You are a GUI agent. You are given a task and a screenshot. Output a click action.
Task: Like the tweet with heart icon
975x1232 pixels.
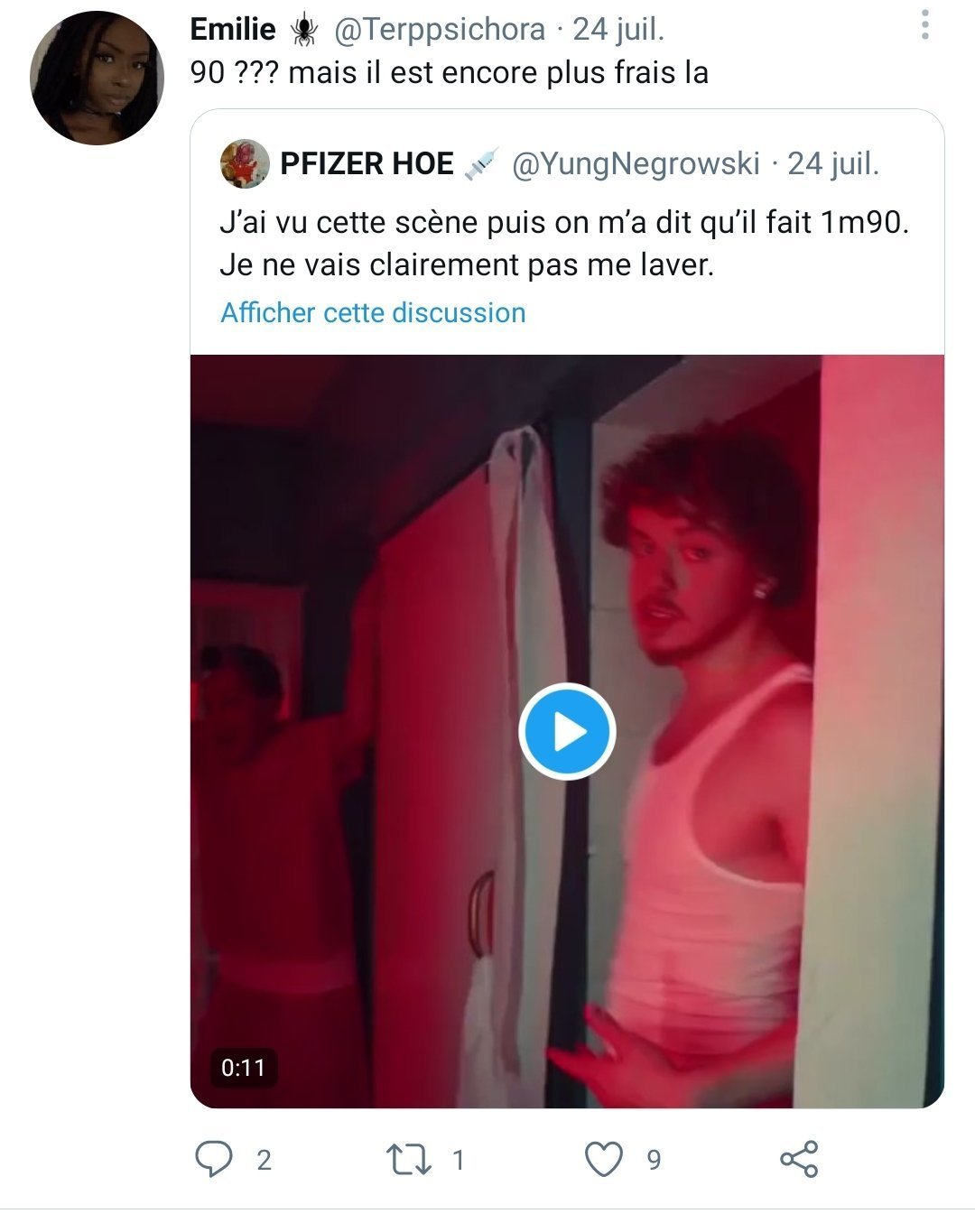point(604,1160)
